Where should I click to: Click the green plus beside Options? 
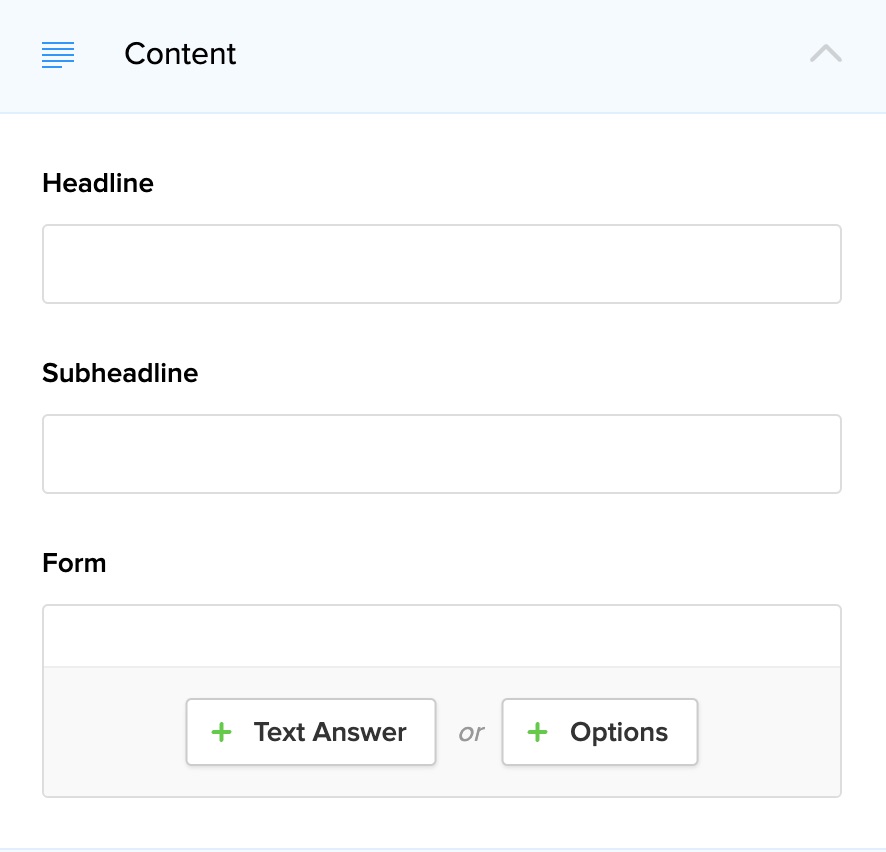[538, 732]
